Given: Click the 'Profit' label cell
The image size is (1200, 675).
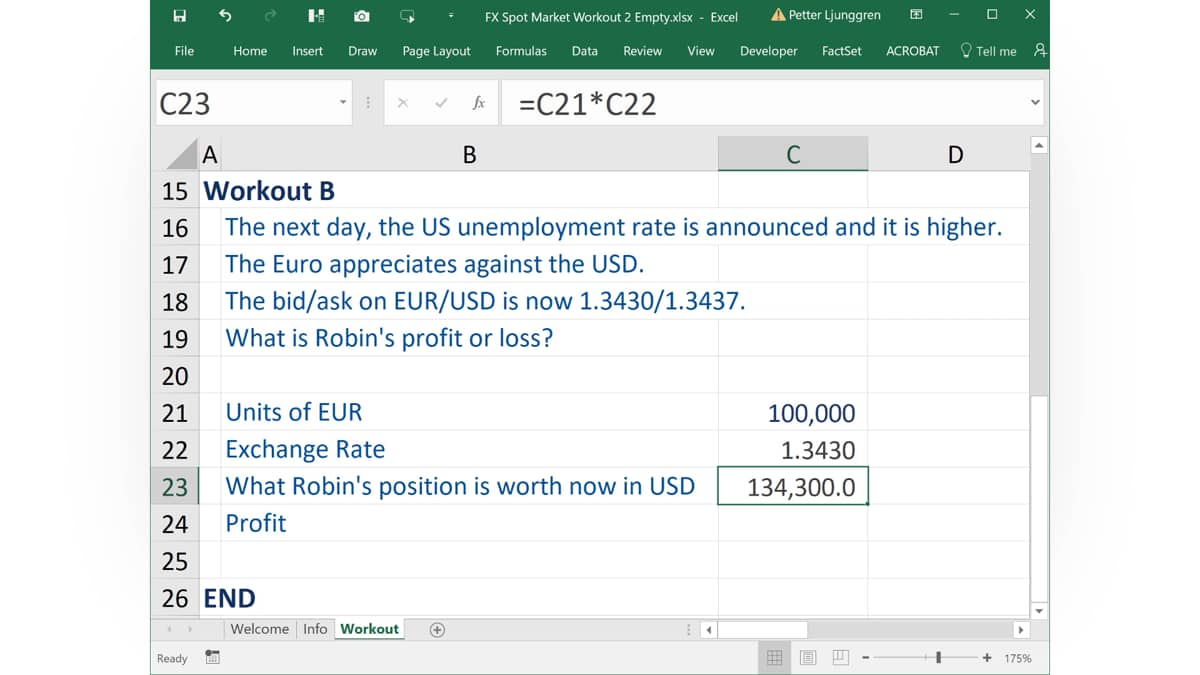Looking at the screenshot, I should pyautogui.click(x=469, y=523).
